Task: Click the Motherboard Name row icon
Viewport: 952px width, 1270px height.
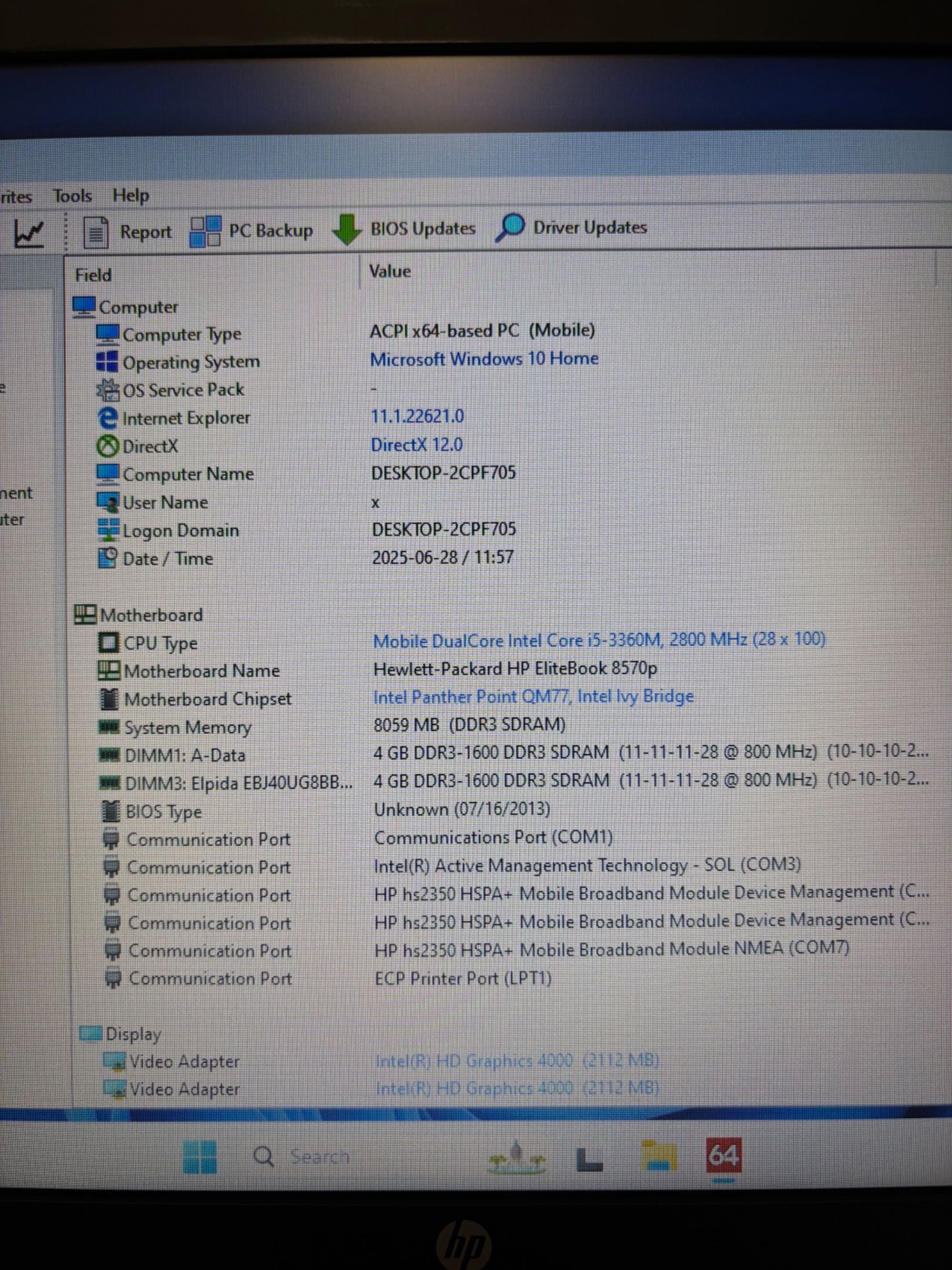Action: (x=109, y=670)
